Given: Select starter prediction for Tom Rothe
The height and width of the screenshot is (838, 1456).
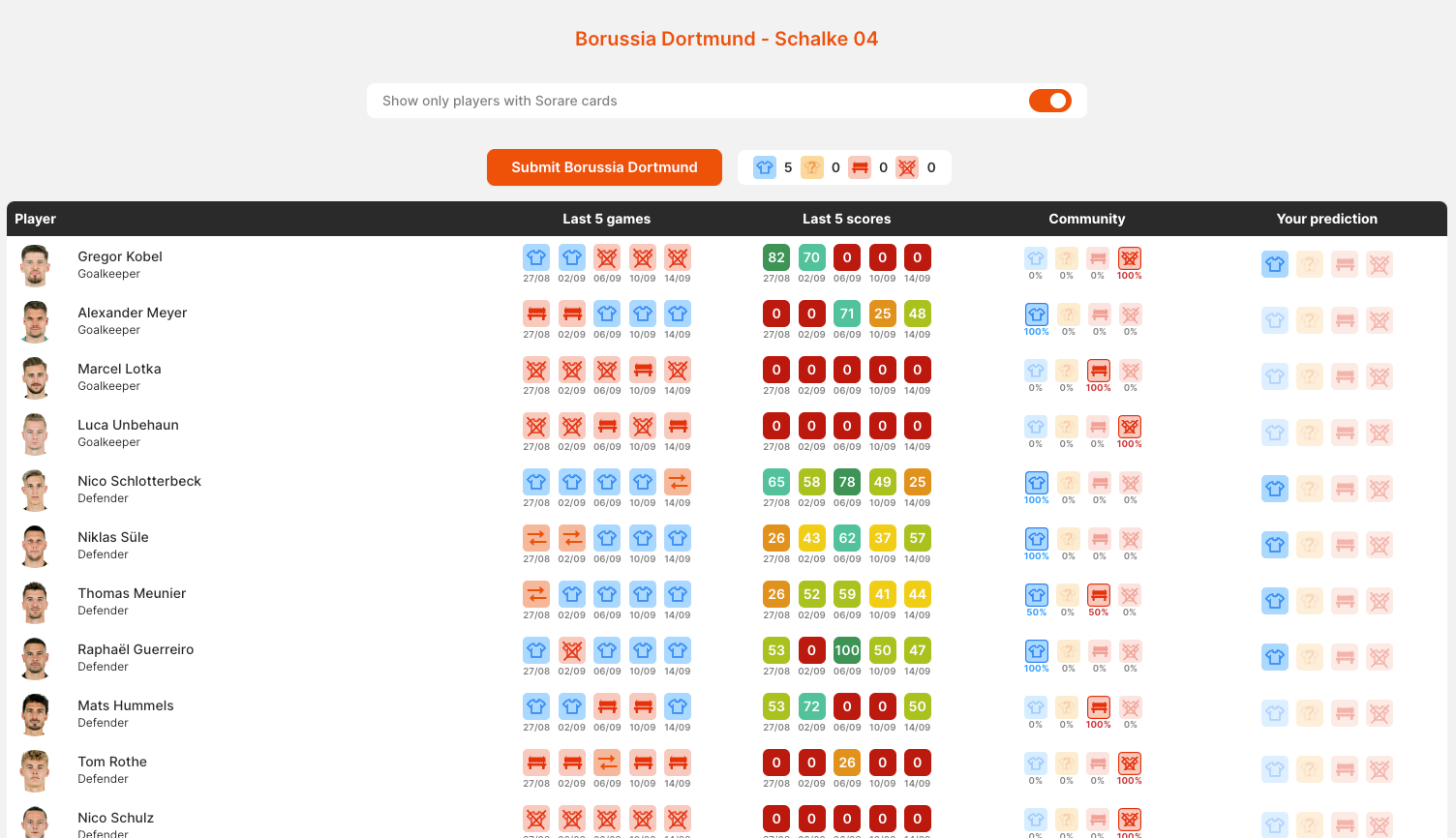Looking at the screenshot, I should (x=1275, y=769).
